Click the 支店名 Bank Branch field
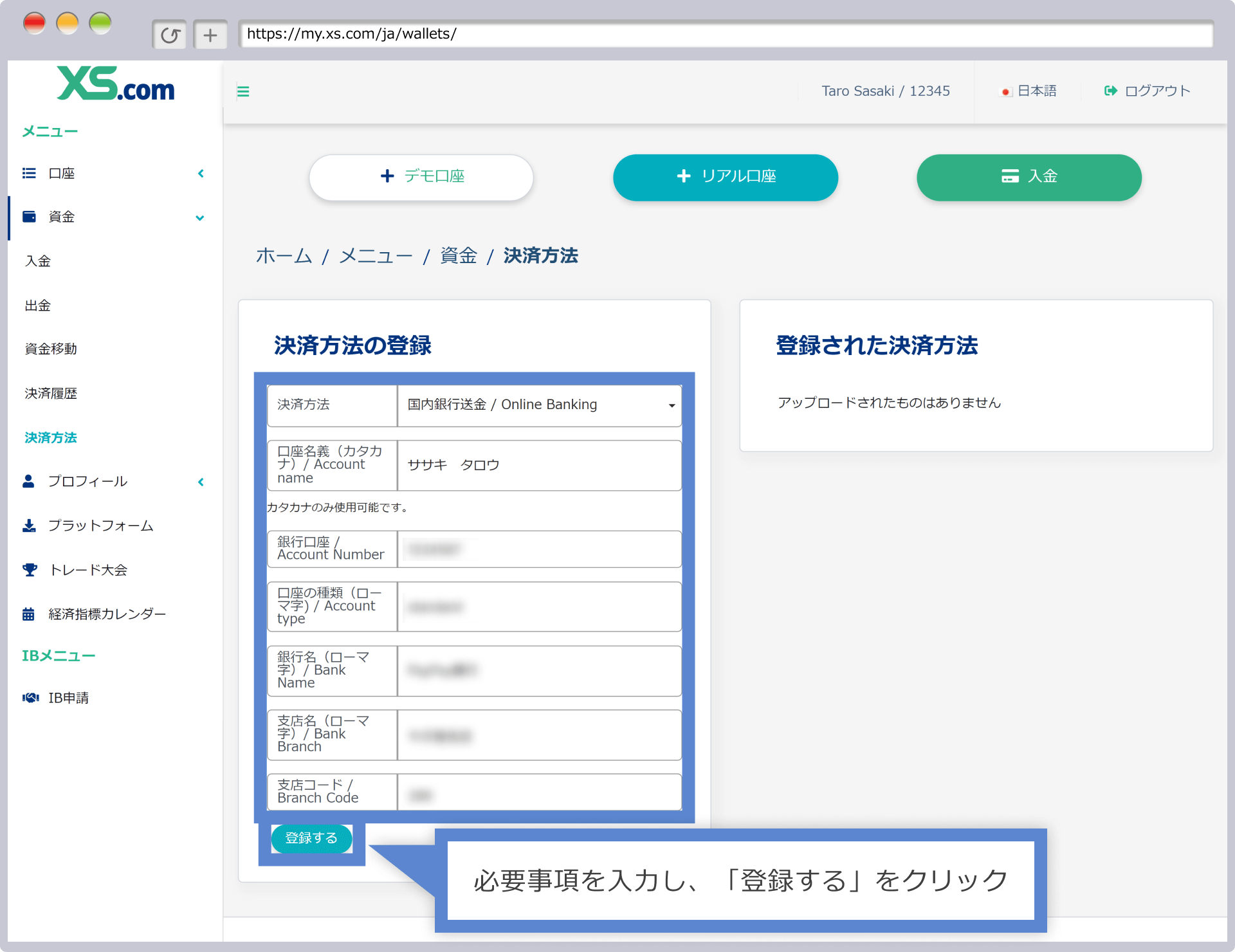 [x=540, y=735]
